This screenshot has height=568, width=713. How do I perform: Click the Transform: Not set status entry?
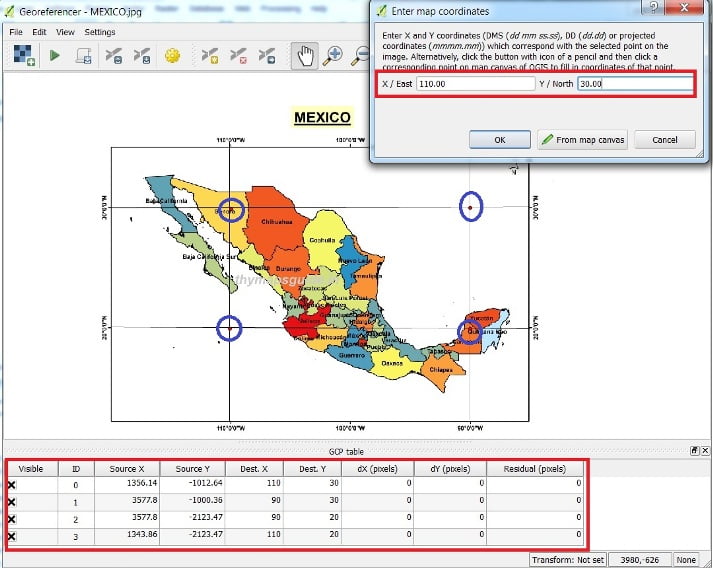click(x=568, y=560)
